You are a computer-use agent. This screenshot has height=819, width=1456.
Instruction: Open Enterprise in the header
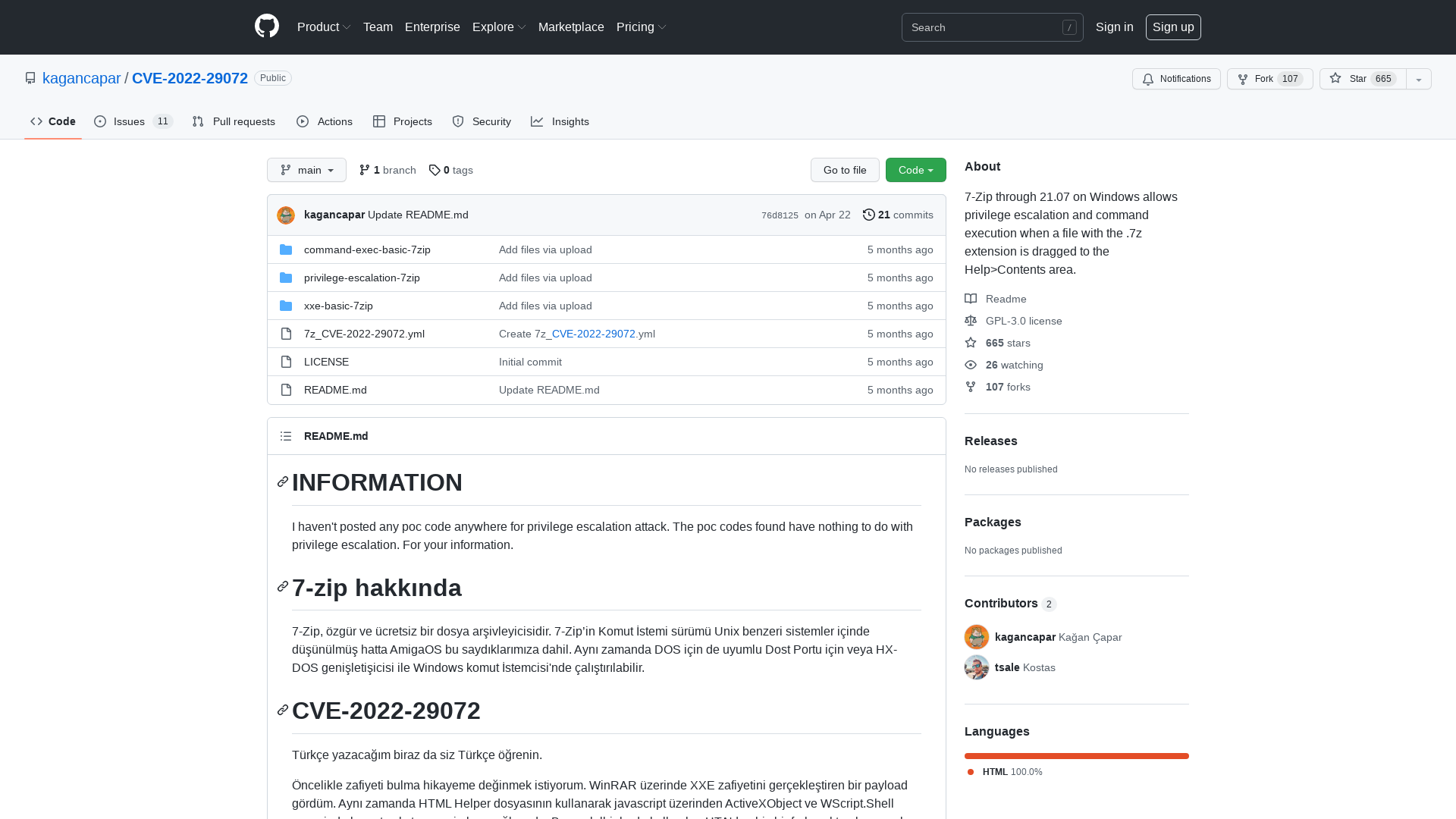pyautogui.click(x=432, y=27)
